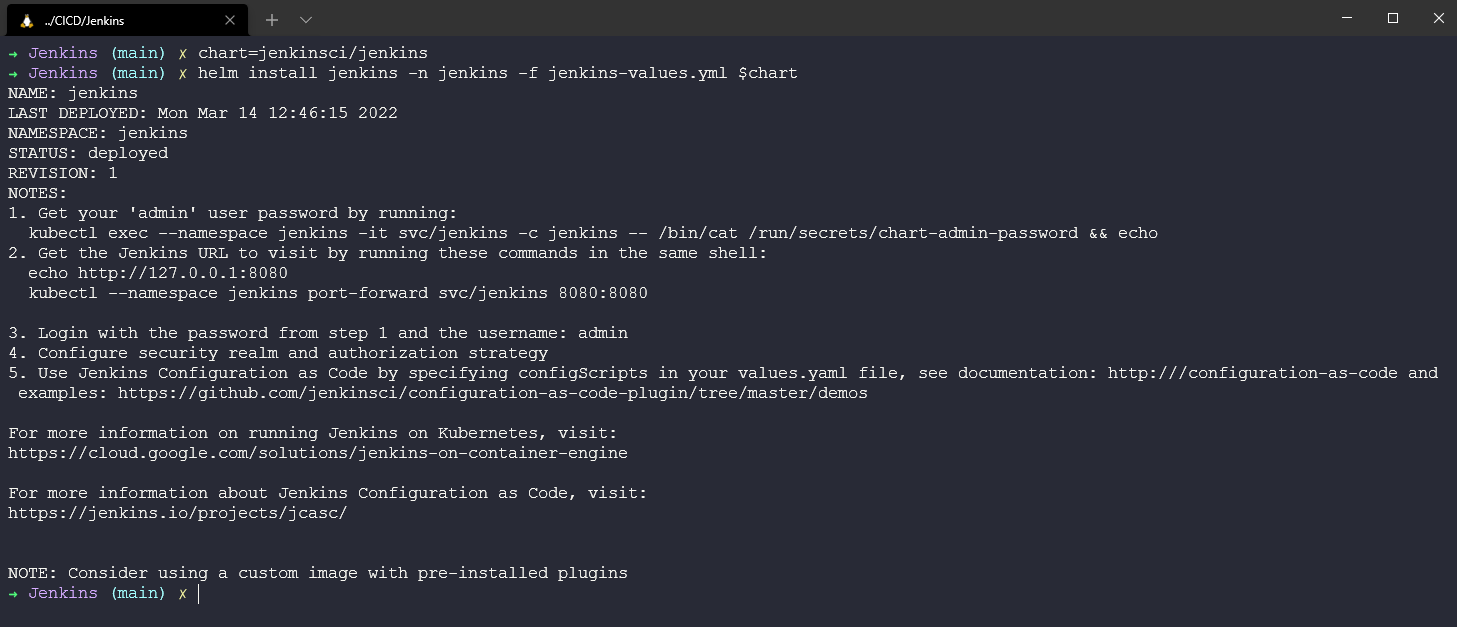Maximize the terminal window
Screen dimensions: 1457x627
(x=1393, y=18)
